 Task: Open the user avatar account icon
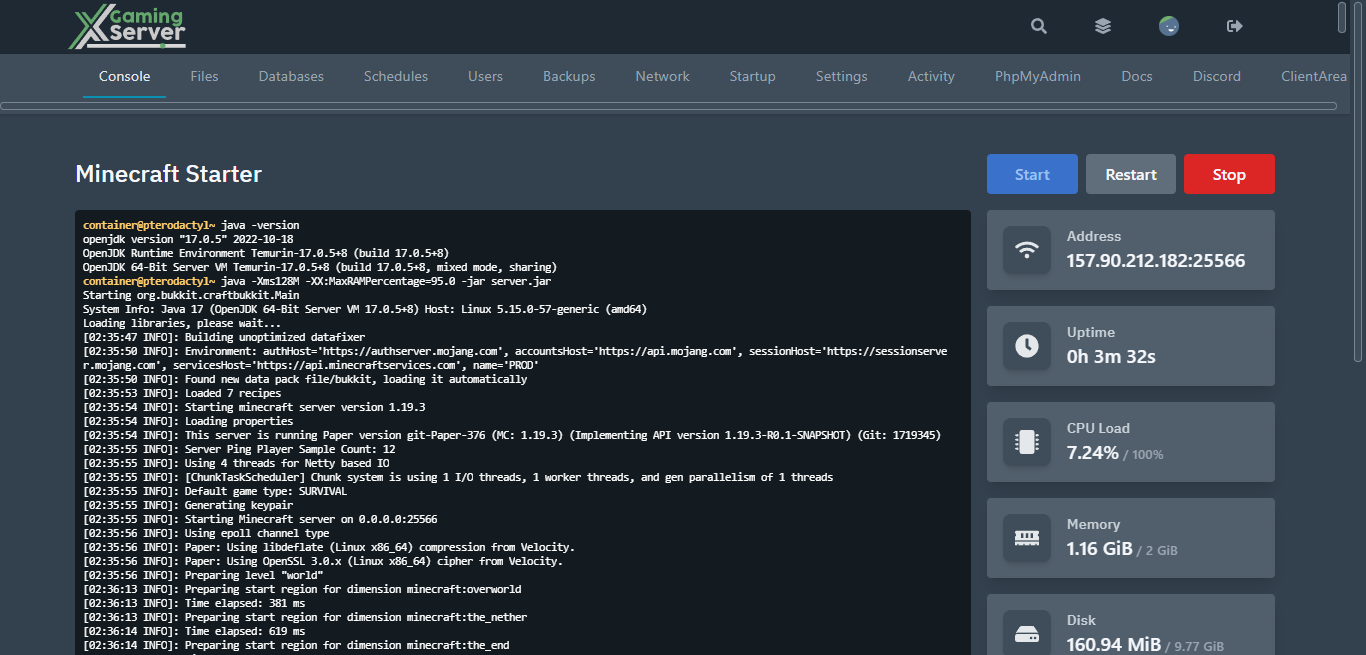[x=1168, y=27]
